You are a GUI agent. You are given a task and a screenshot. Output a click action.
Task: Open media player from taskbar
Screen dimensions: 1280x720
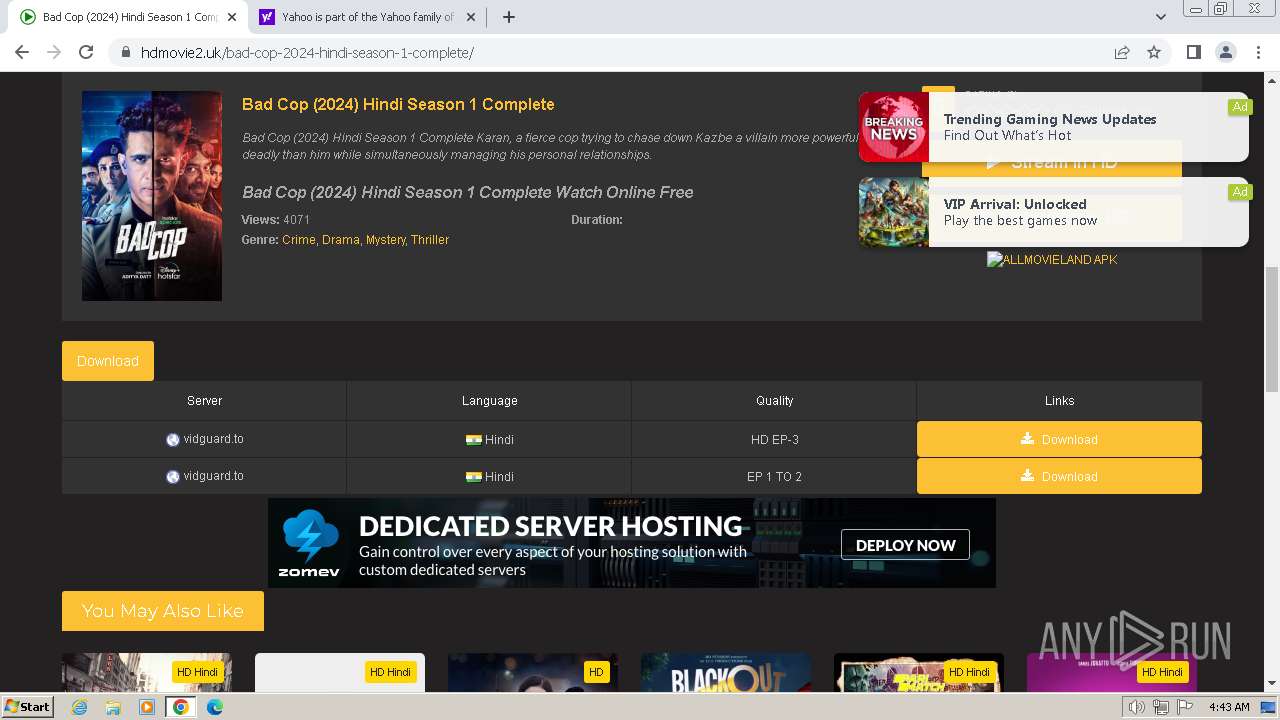coord(147,707)
